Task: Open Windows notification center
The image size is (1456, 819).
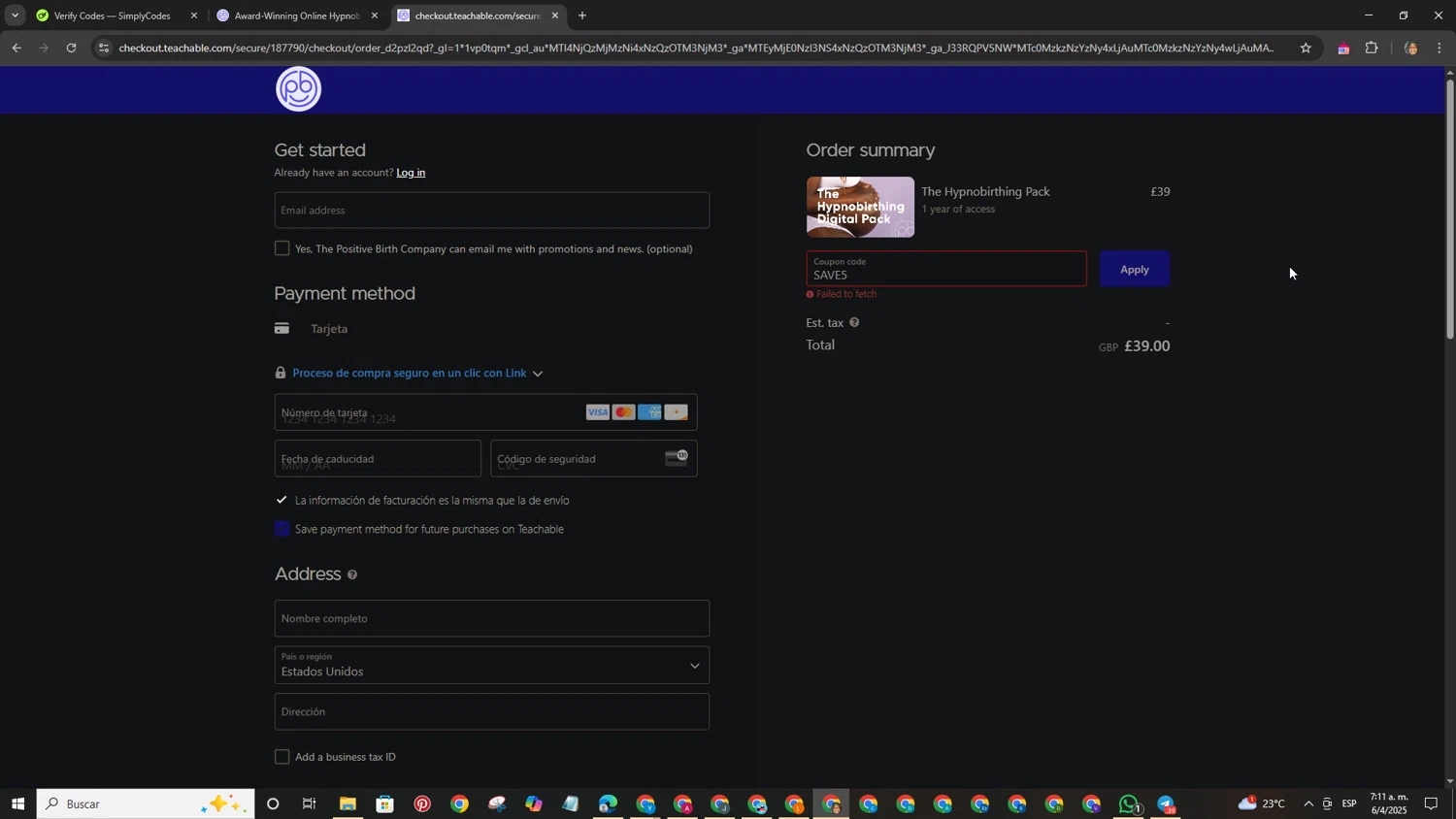Action: tap(1431, 803)
